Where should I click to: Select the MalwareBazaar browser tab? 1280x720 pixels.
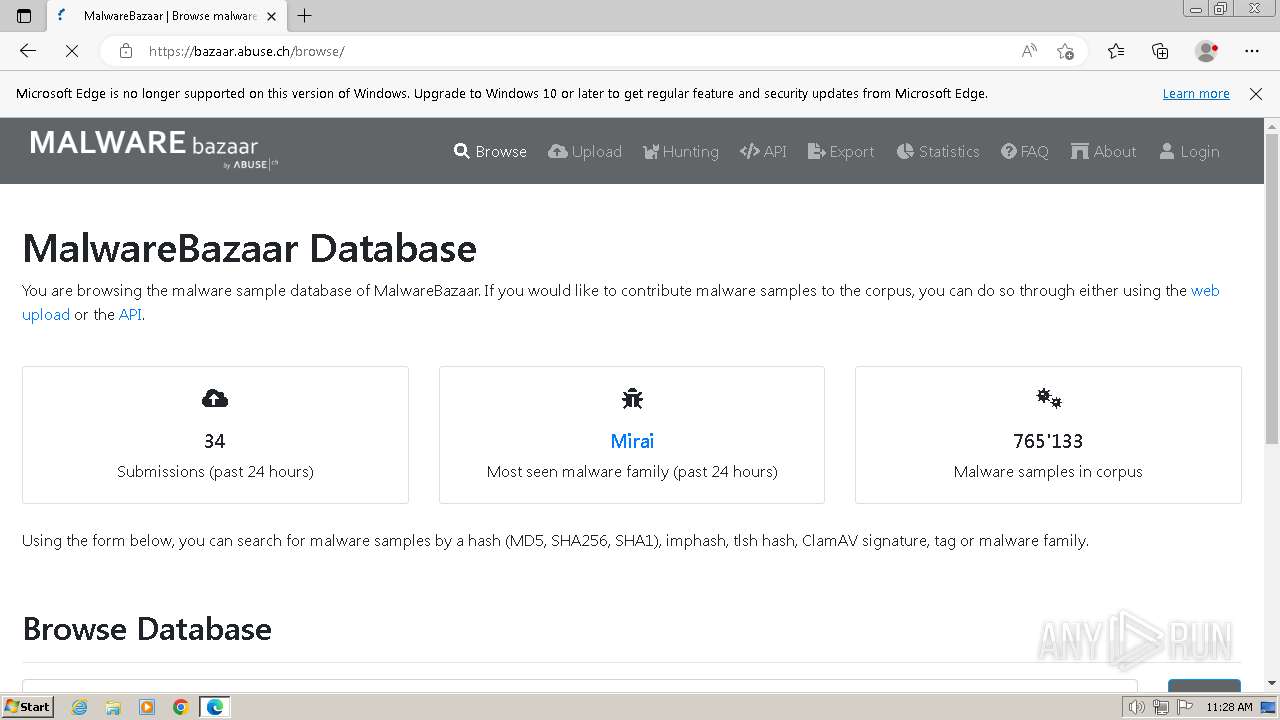click(166, 16)
